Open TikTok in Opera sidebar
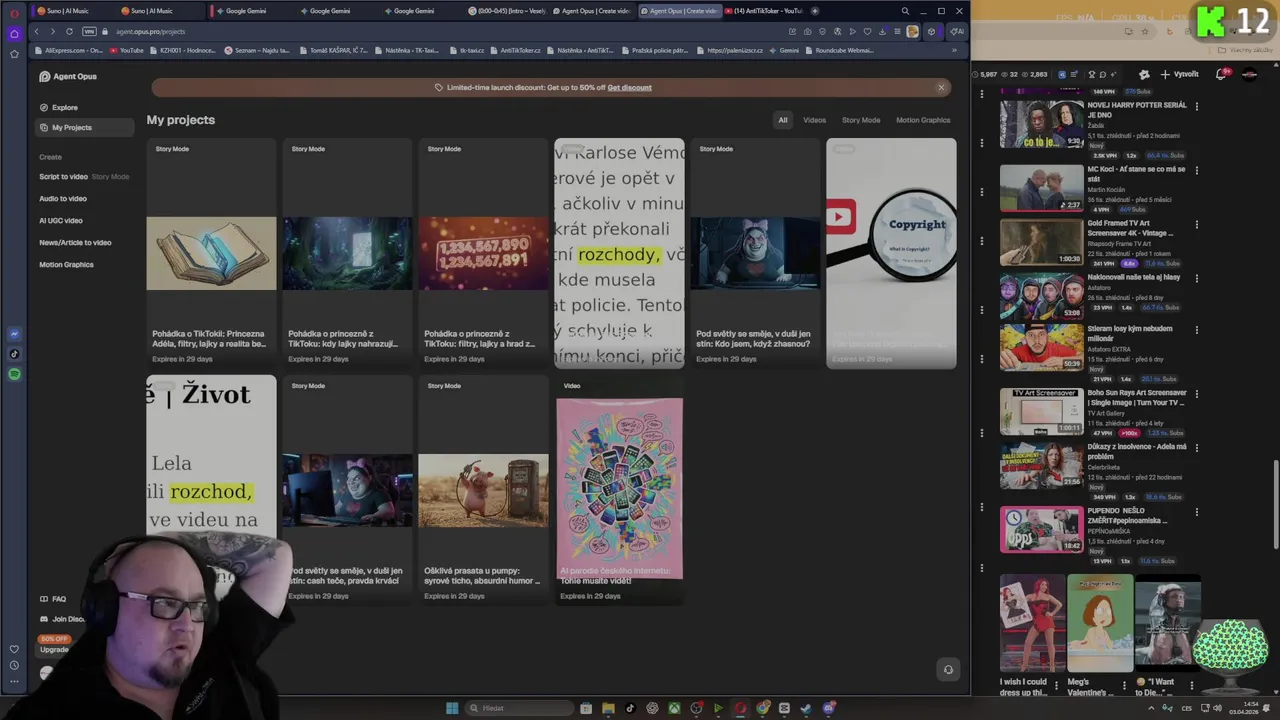 [14, 354]
